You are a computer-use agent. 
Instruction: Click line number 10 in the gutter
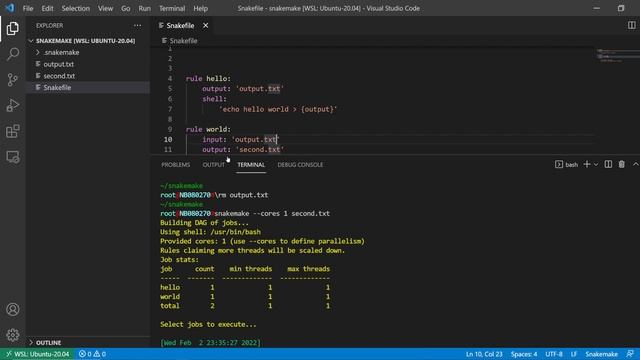168,140
